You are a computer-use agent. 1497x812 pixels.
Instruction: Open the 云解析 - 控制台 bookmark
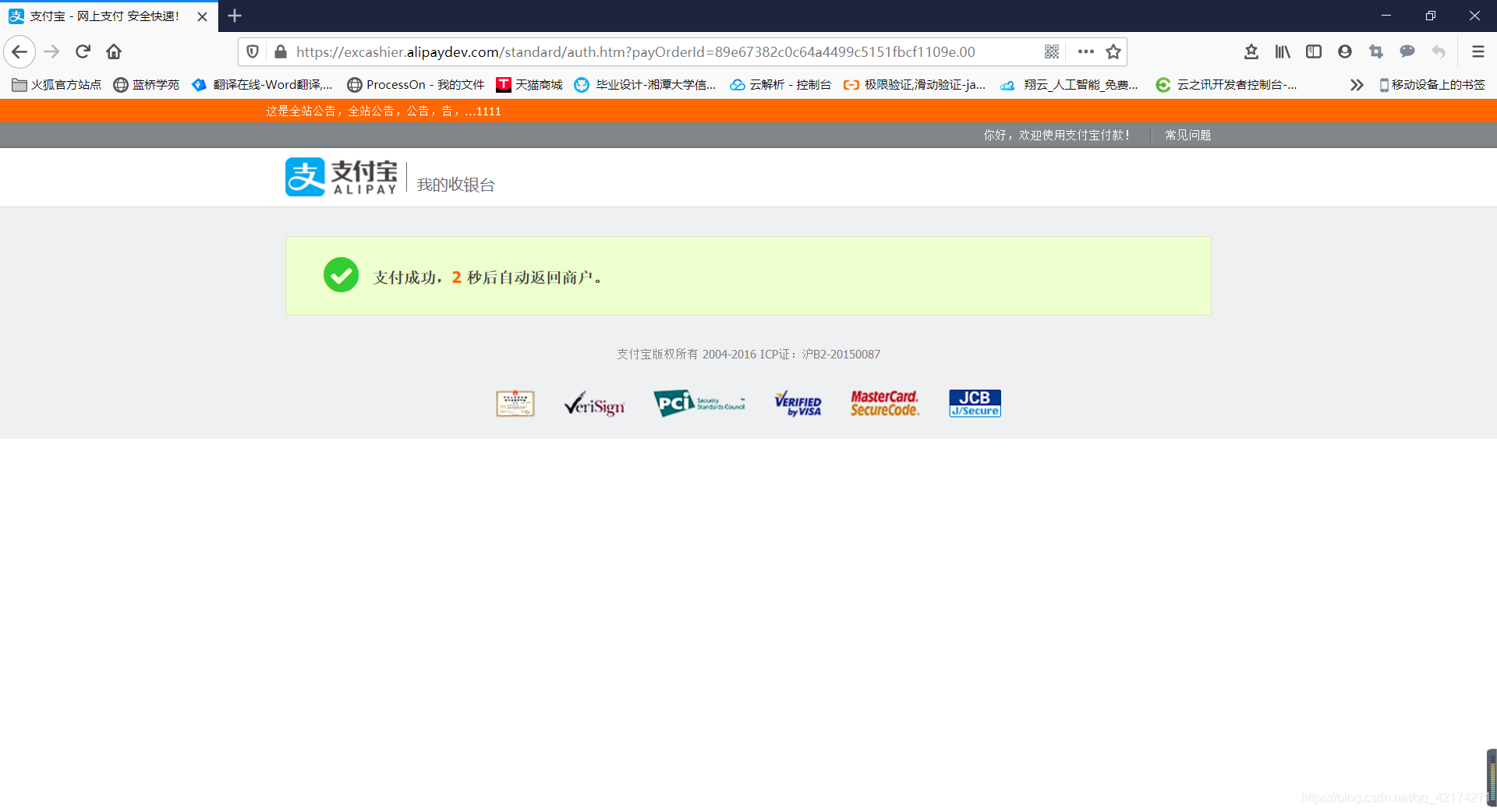click(x=780, y=85)
